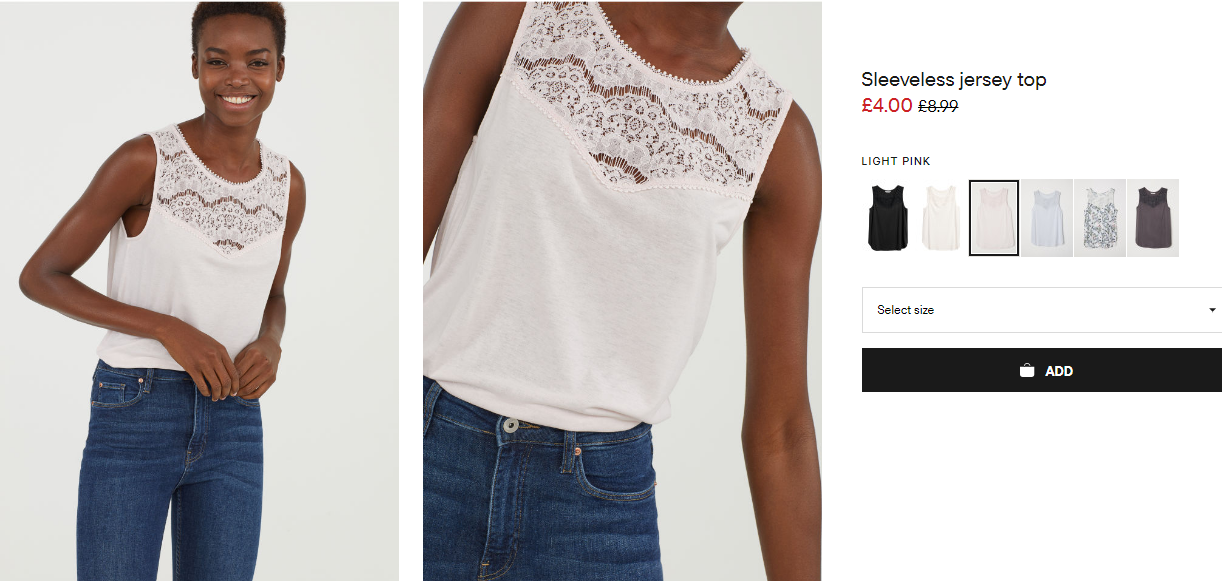Click the jeans button in close-up photo

pyautogui.click(x=511, y=425)
